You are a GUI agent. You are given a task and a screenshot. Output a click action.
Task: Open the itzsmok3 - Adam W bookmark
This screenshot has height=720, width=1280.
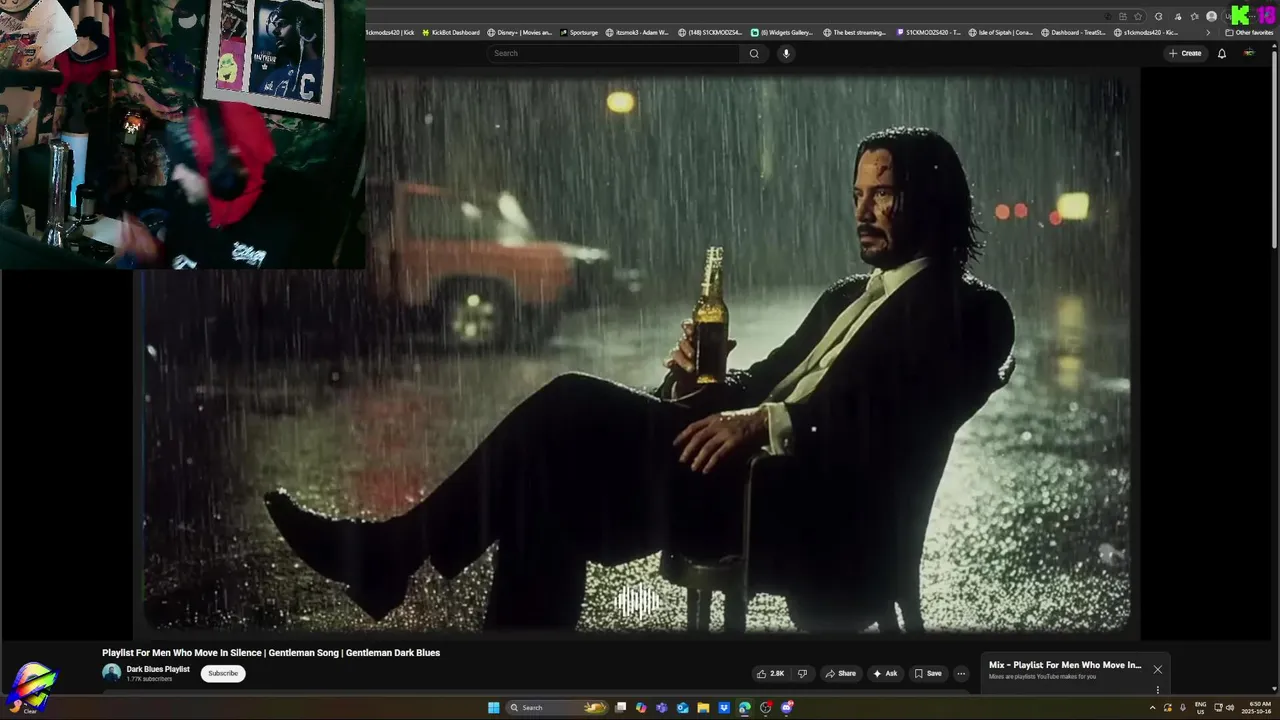[x=637, y=32]
